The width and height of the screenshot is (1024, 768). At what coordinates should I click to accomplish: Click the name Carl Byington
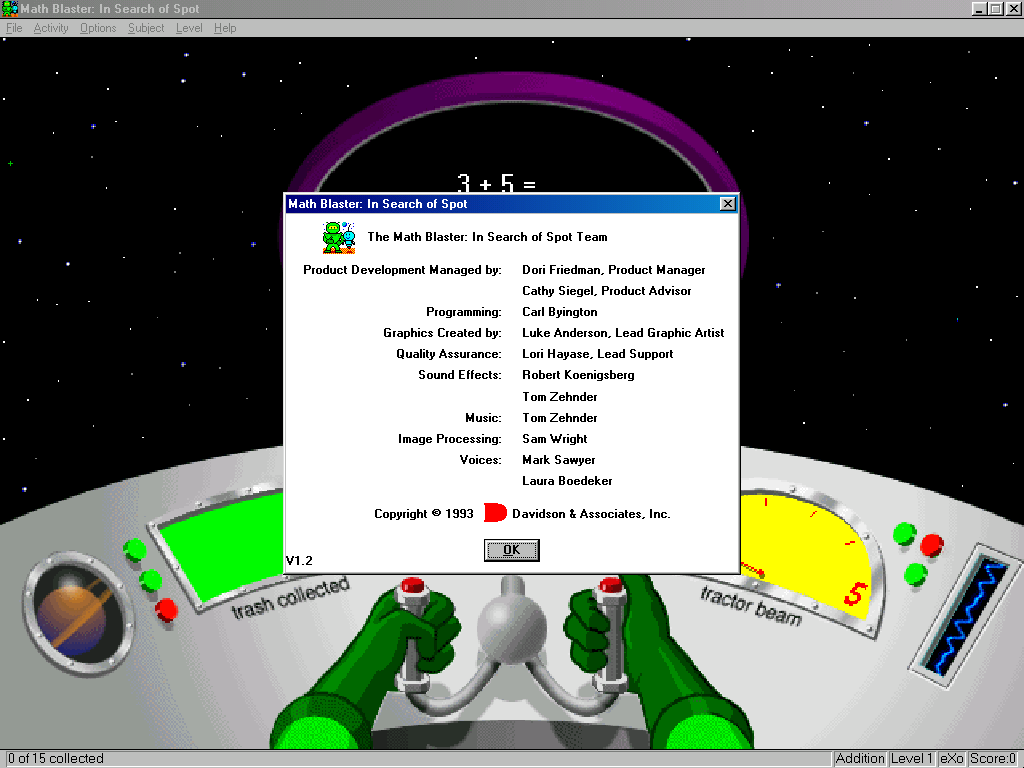[x=560, y=312]
